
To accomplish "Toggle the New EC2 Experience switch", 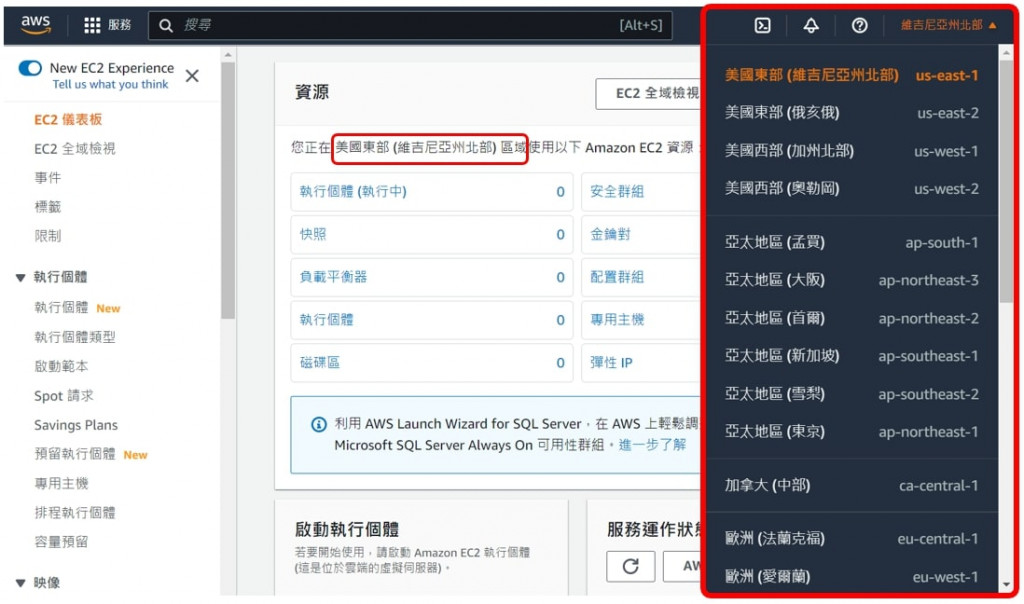I will (x=30, y=68).
